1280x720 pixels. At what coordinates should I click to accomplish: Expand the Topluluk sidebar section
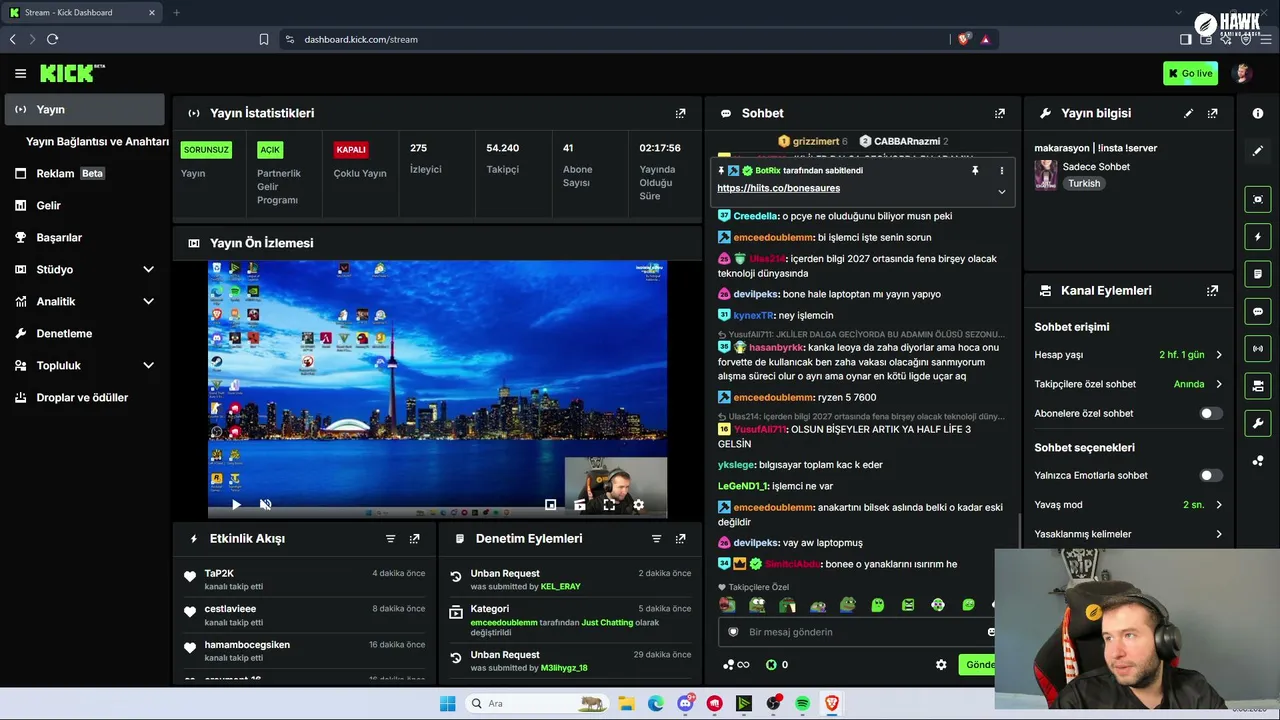pos(148,365)
